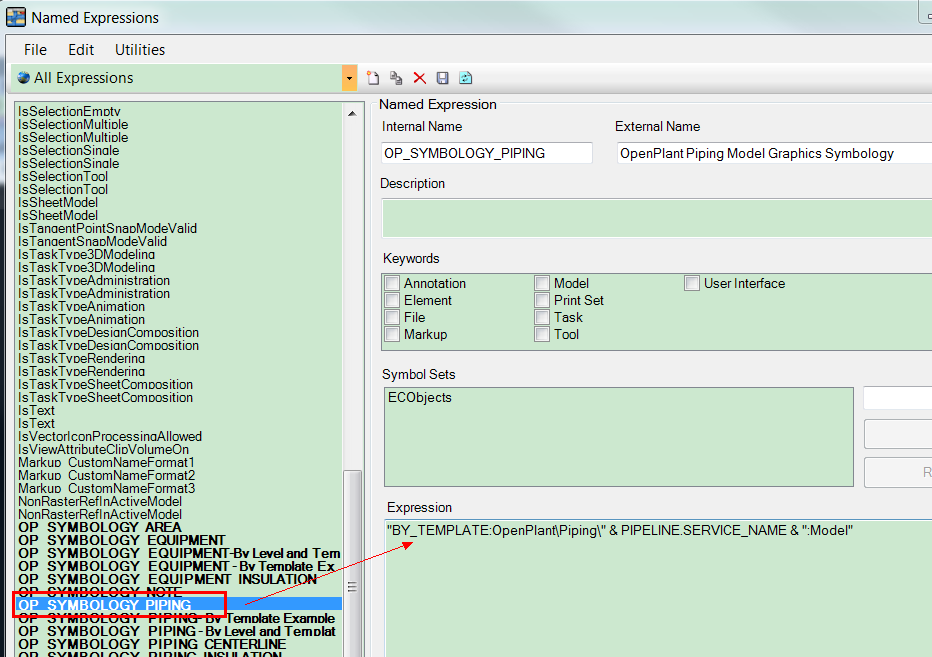The image size is (932, 657).
Task: Toggle the Tool keyword checkbox
Action: (x=542, y=334)
